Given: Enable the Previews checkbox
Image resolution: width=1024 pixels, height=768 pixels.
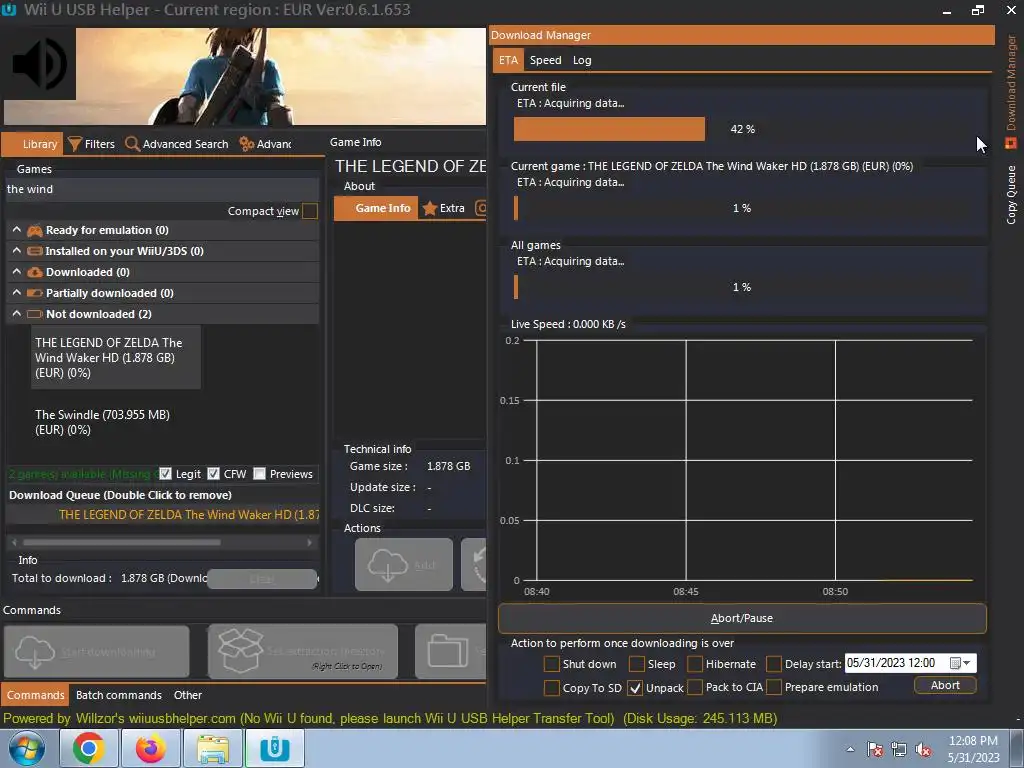Looking at the screenshot, I should coord(259,473).
